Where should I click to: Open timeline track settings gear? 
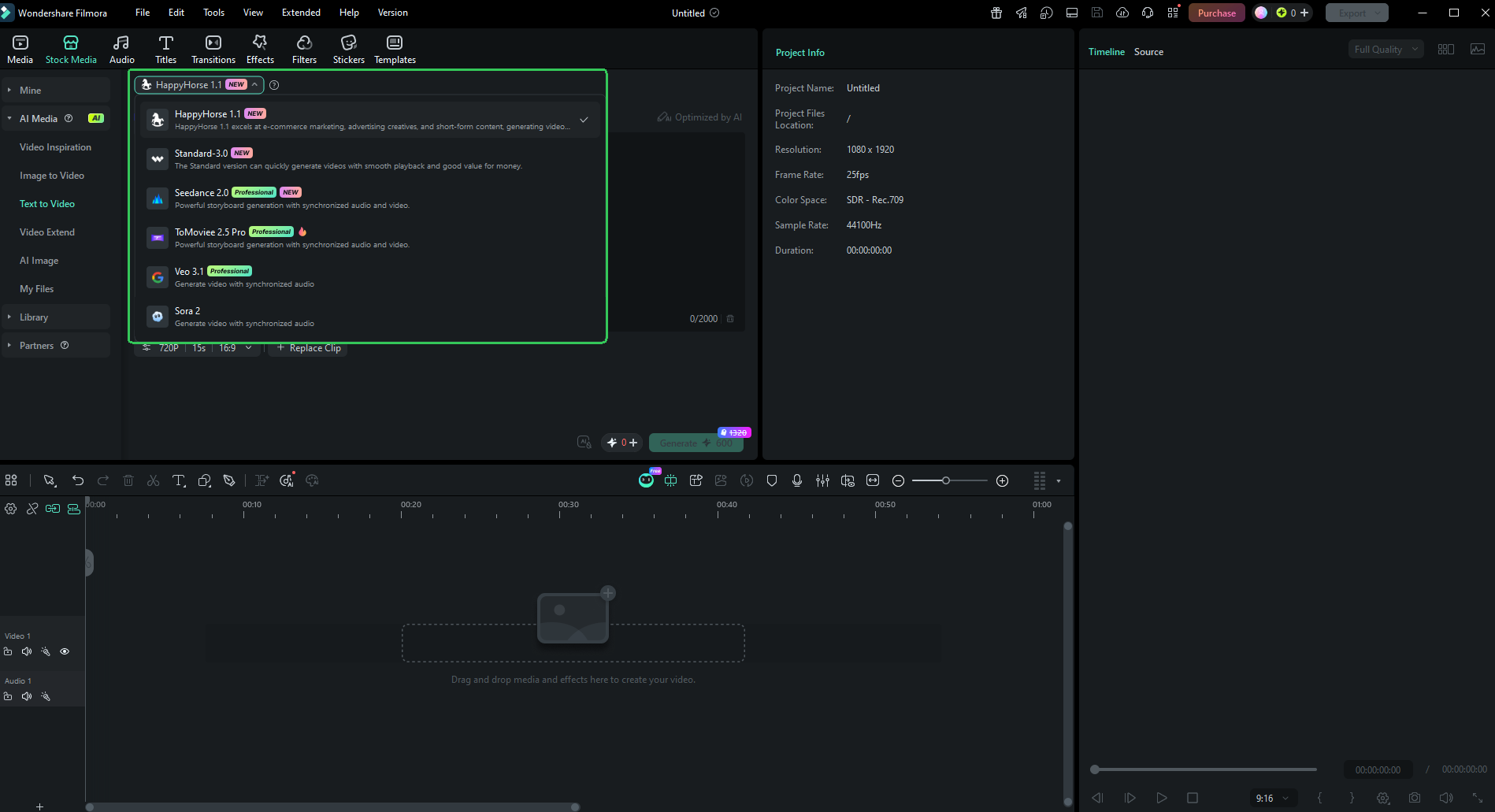10,509
